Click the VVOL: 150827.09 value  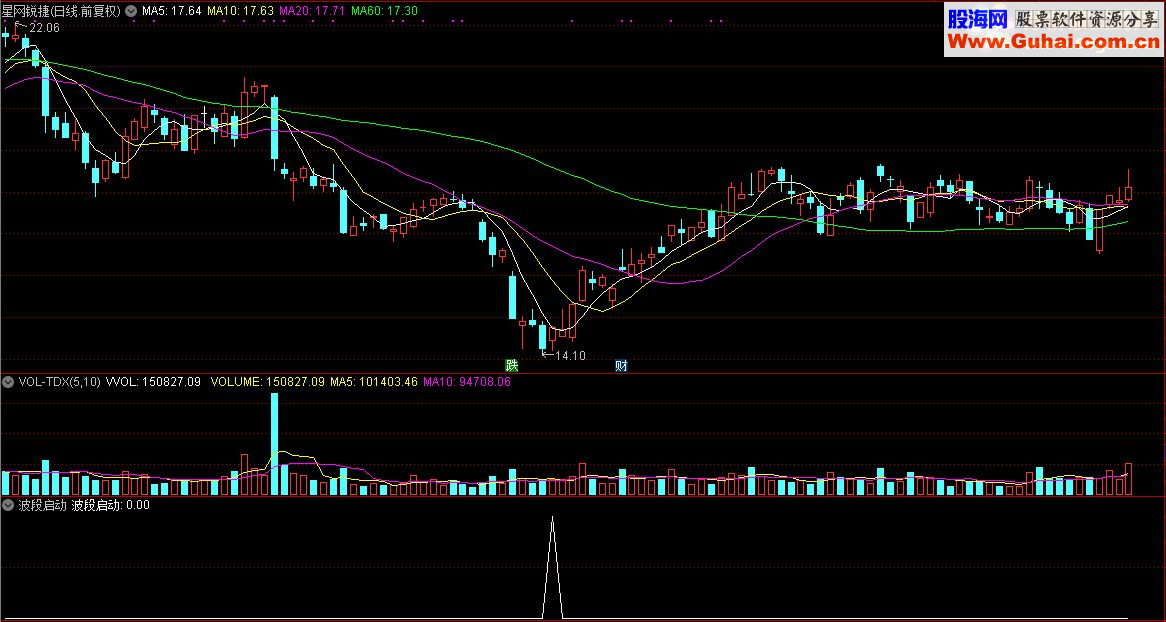click(153, 382)
